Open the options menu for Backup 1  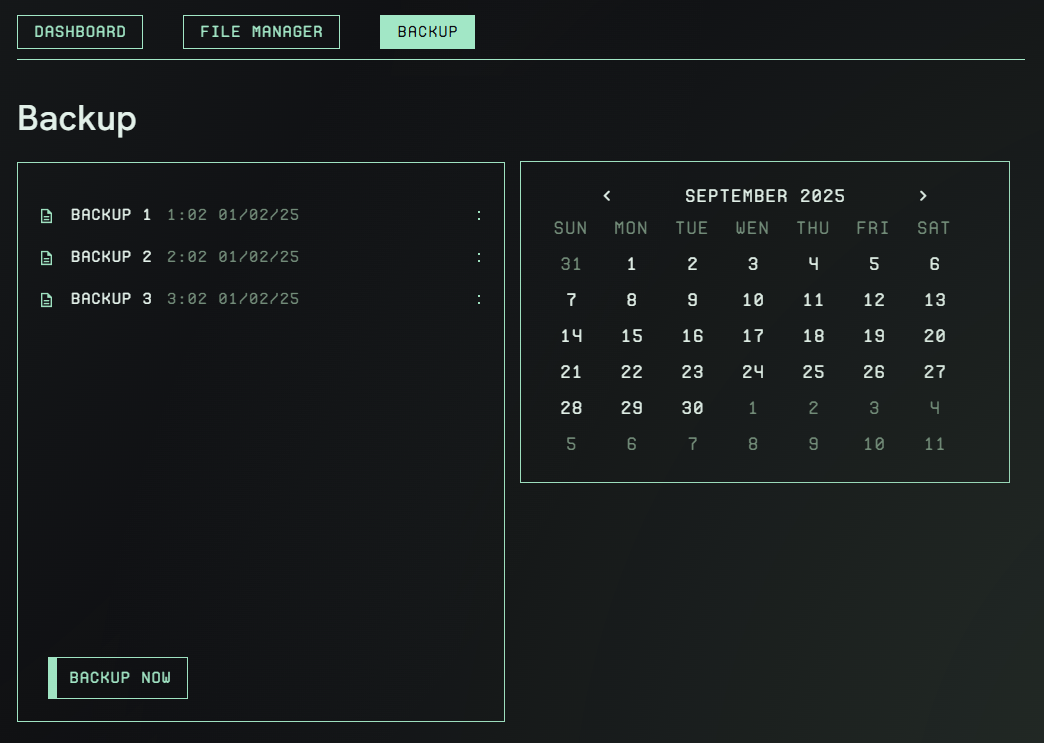pos(479,215)
